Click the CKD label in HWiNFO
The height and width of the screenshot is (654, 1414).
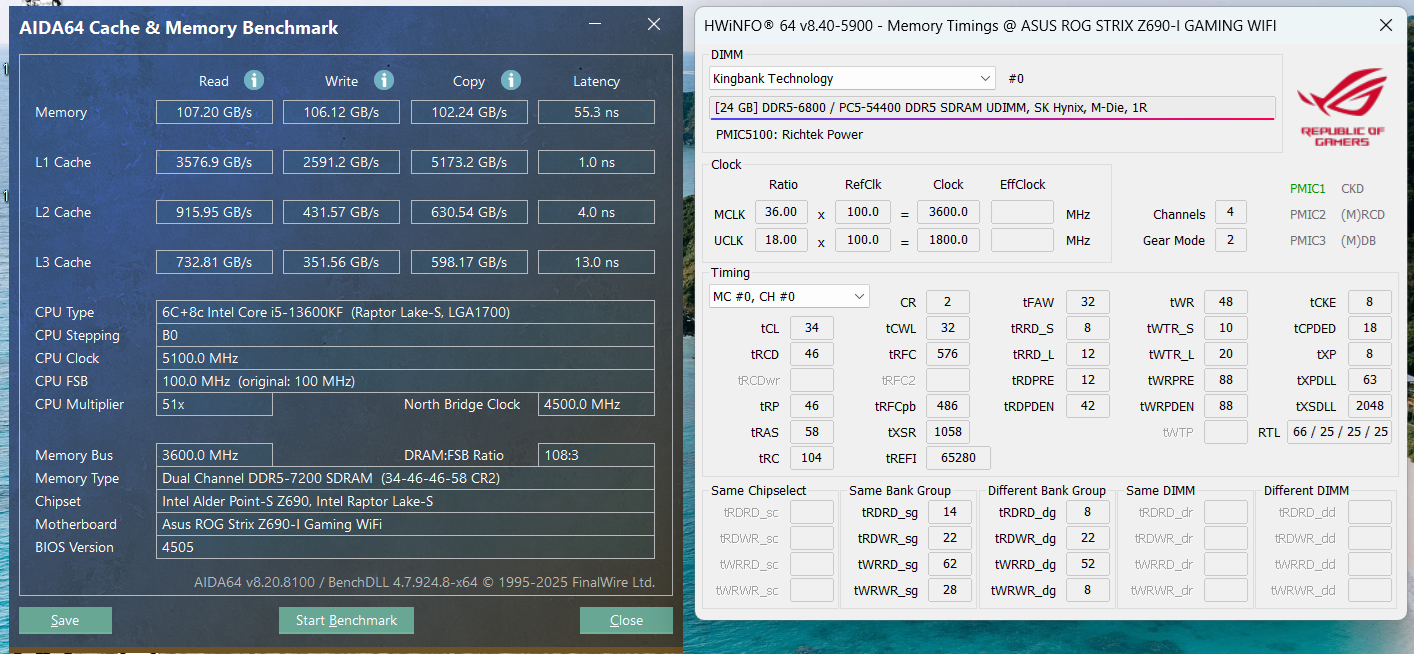click(x=1352, y=188)
